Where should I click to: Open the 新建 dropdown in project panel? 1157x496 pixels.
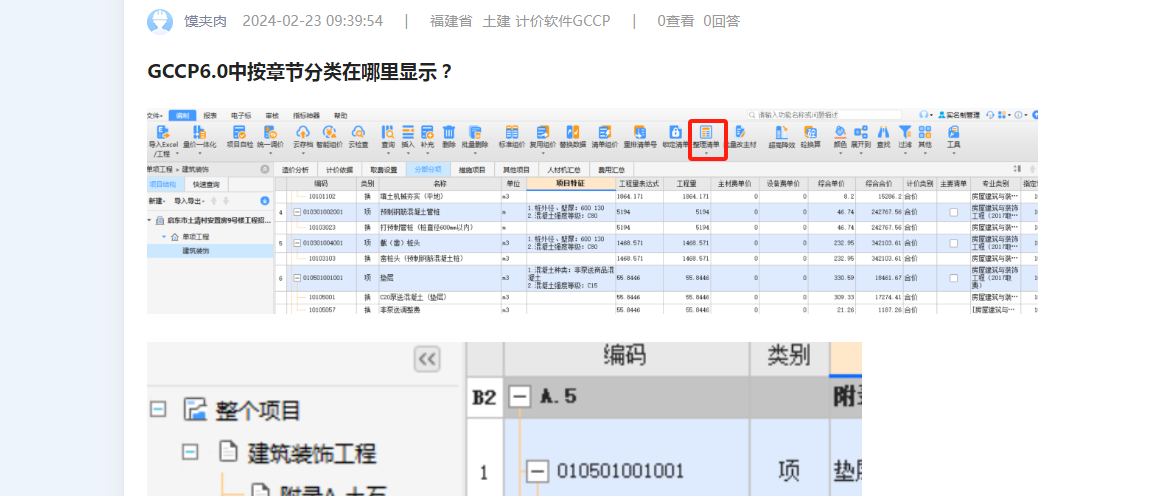pos(157,201)
